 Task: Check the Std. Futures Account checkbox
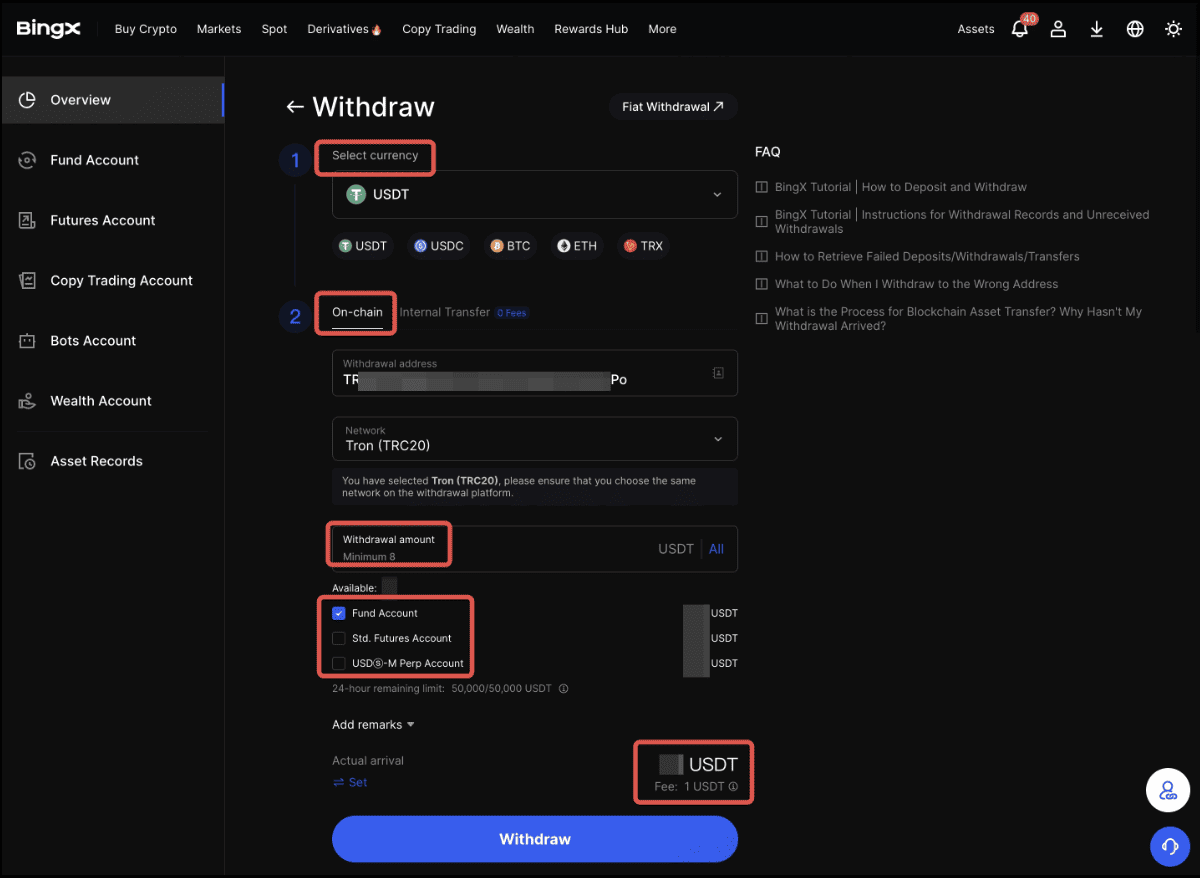click(x=339, y=638)
